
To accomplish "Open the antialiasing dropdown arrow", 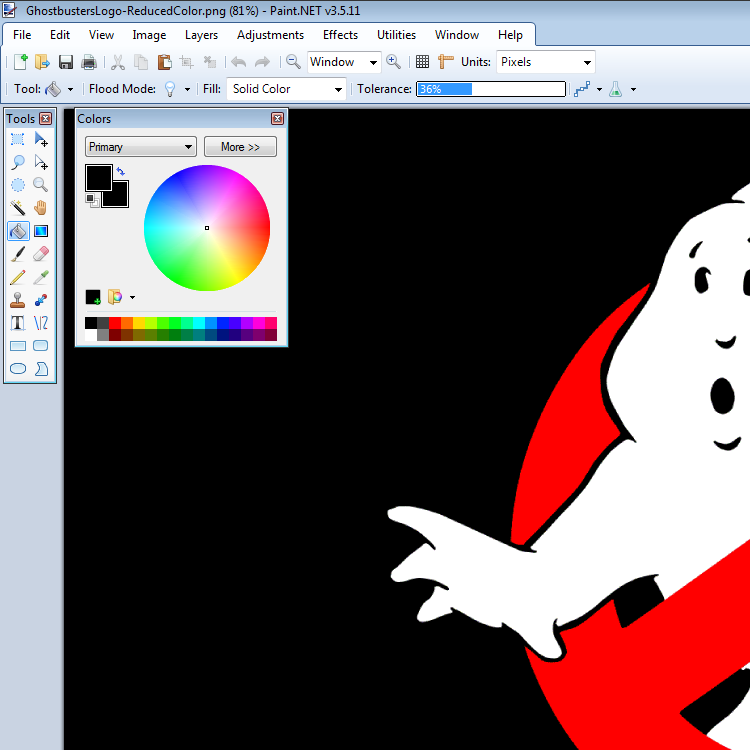I will [x=599, y=89].
